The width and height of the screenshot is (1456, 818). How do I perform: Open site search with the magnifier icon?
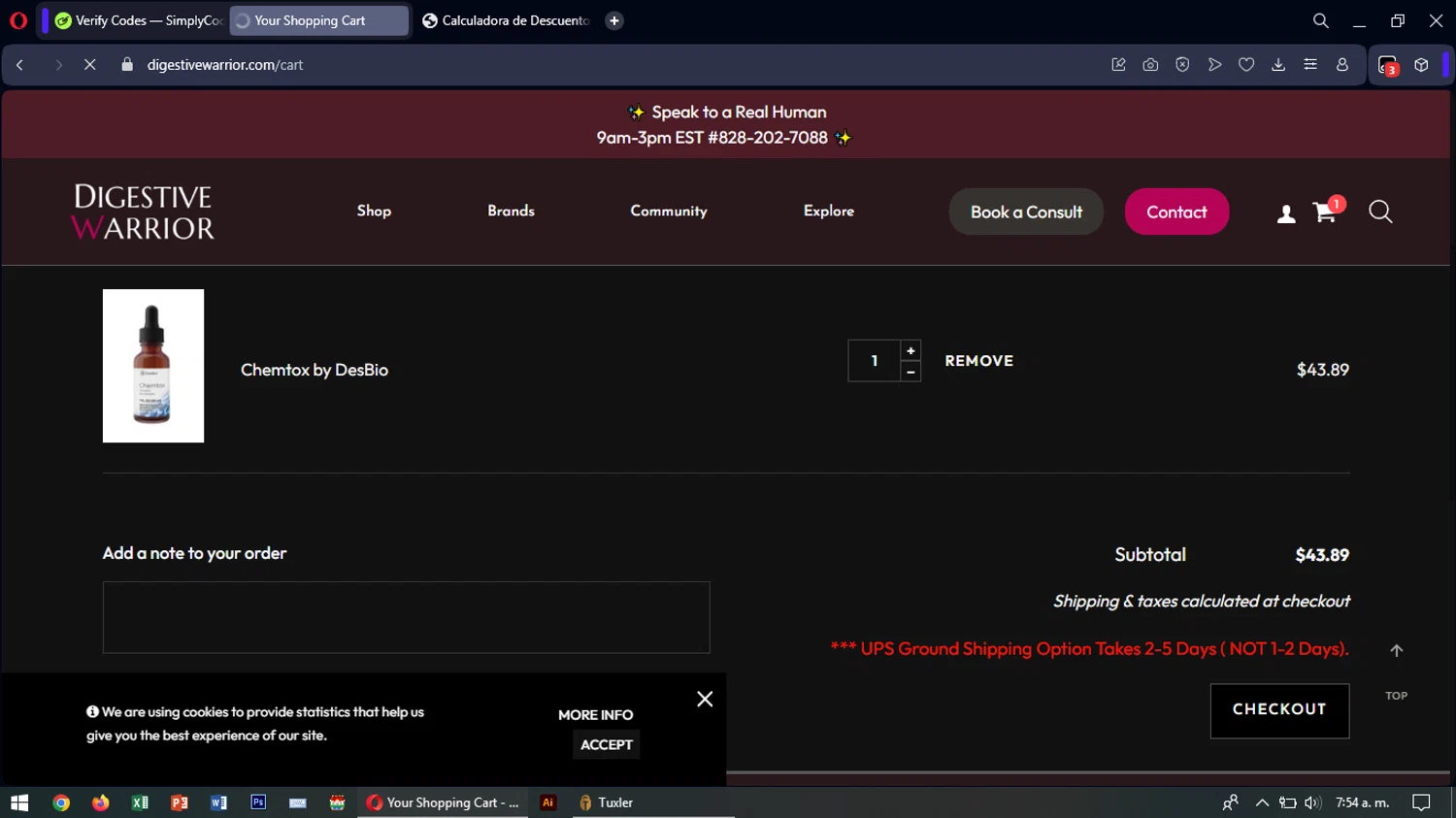click(x=1380, y=212)
